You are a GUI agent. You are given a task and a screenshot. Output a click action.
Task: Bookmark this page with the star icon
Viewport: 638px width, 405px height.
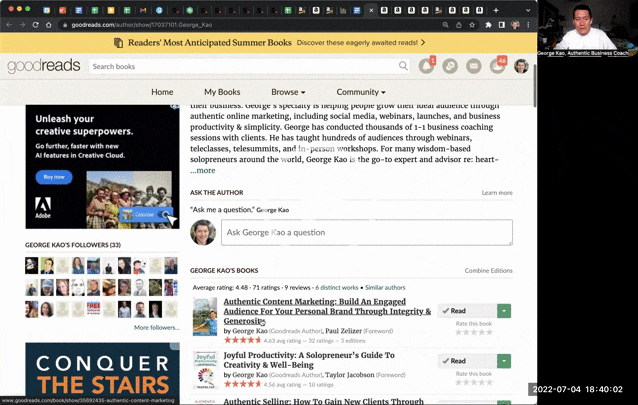472,25
